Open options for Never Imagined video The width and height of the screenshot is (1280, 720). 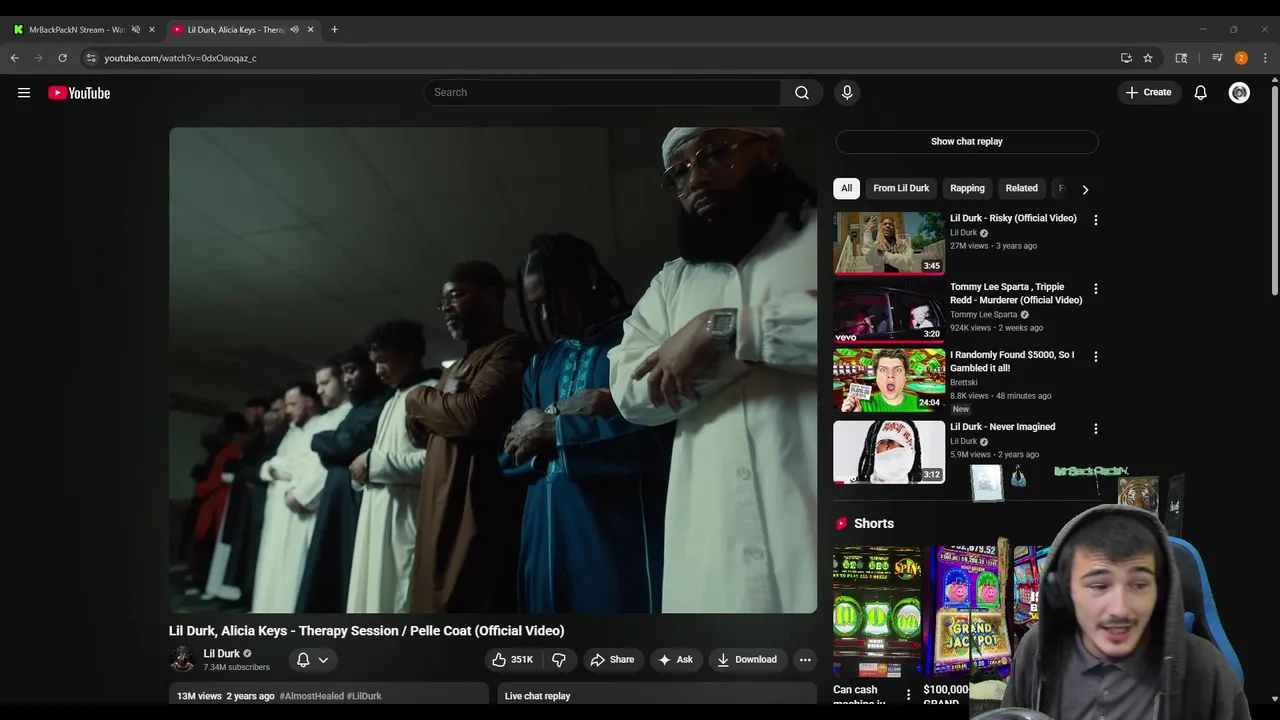tap(1095, 429)
